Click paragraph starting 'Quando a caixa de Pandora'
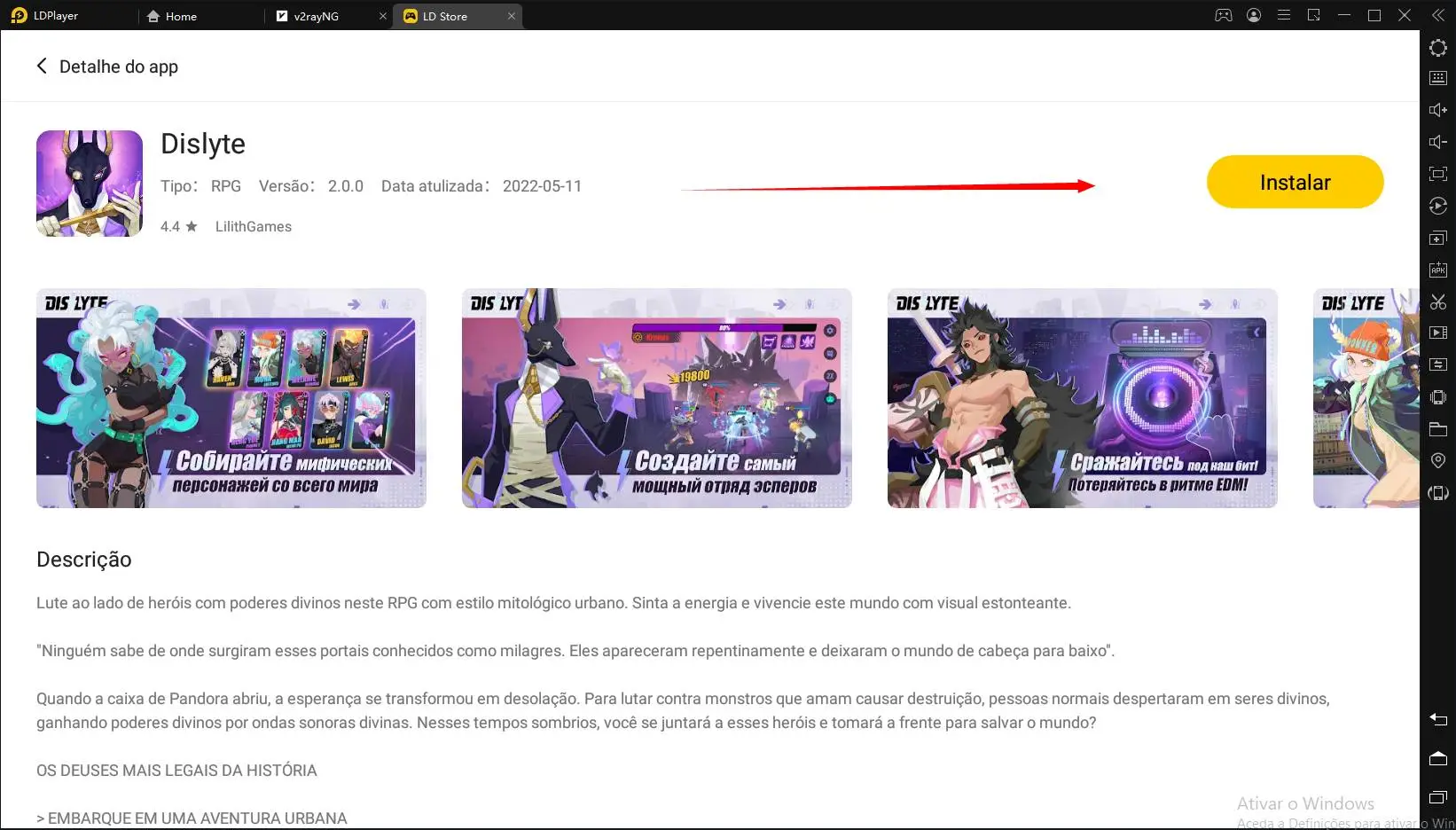 [683, 710]
